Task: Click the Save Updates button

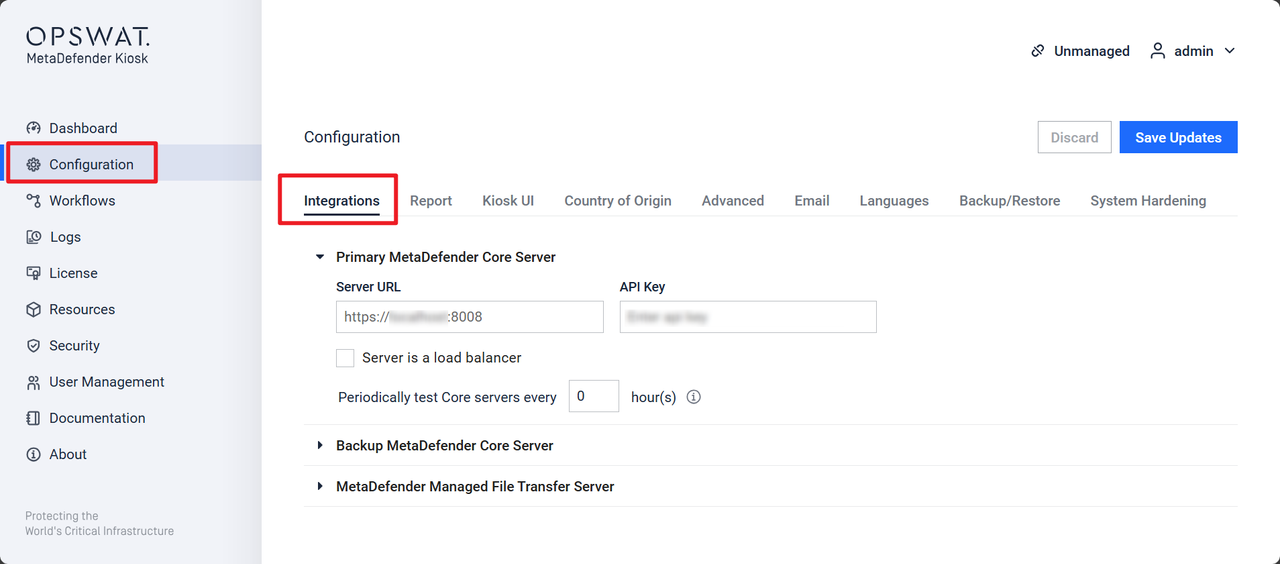Action: [1179, 137]
